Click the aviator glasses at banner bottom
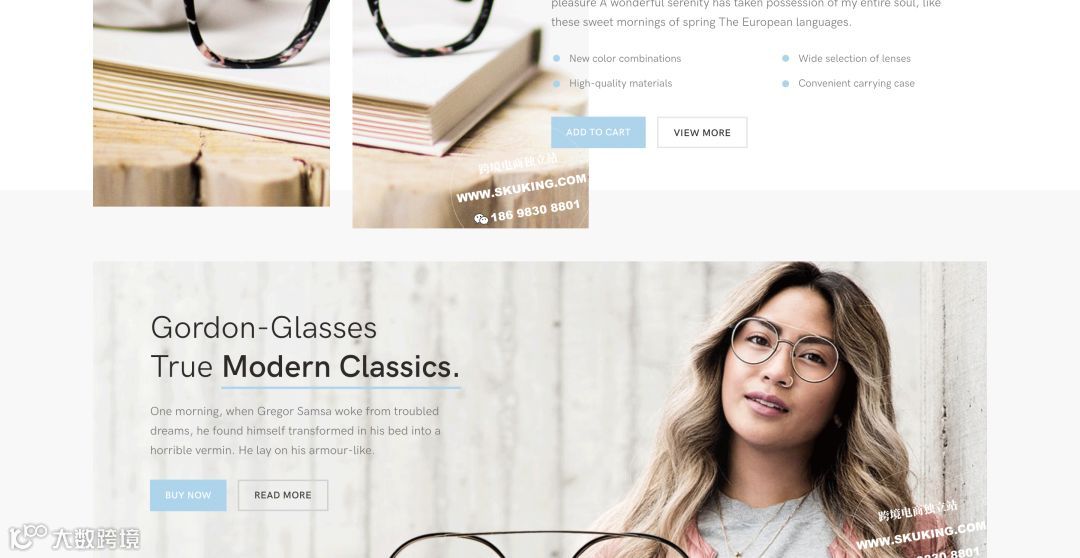This screenshot has height=558, width=1080. (537, 544)
